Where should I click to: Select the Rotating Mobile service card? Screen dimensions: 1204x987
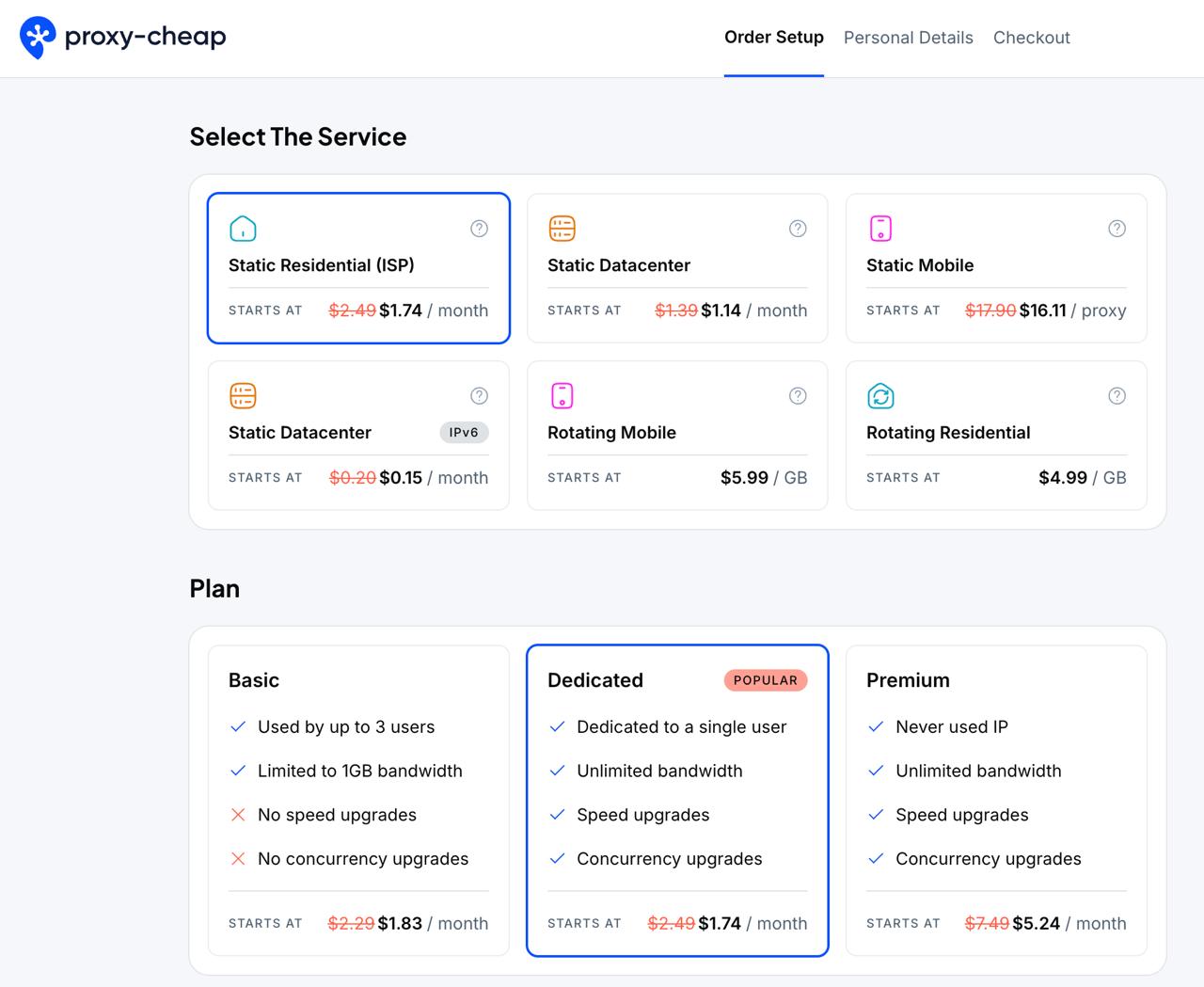pyautogui.click(x=676, y=435)
